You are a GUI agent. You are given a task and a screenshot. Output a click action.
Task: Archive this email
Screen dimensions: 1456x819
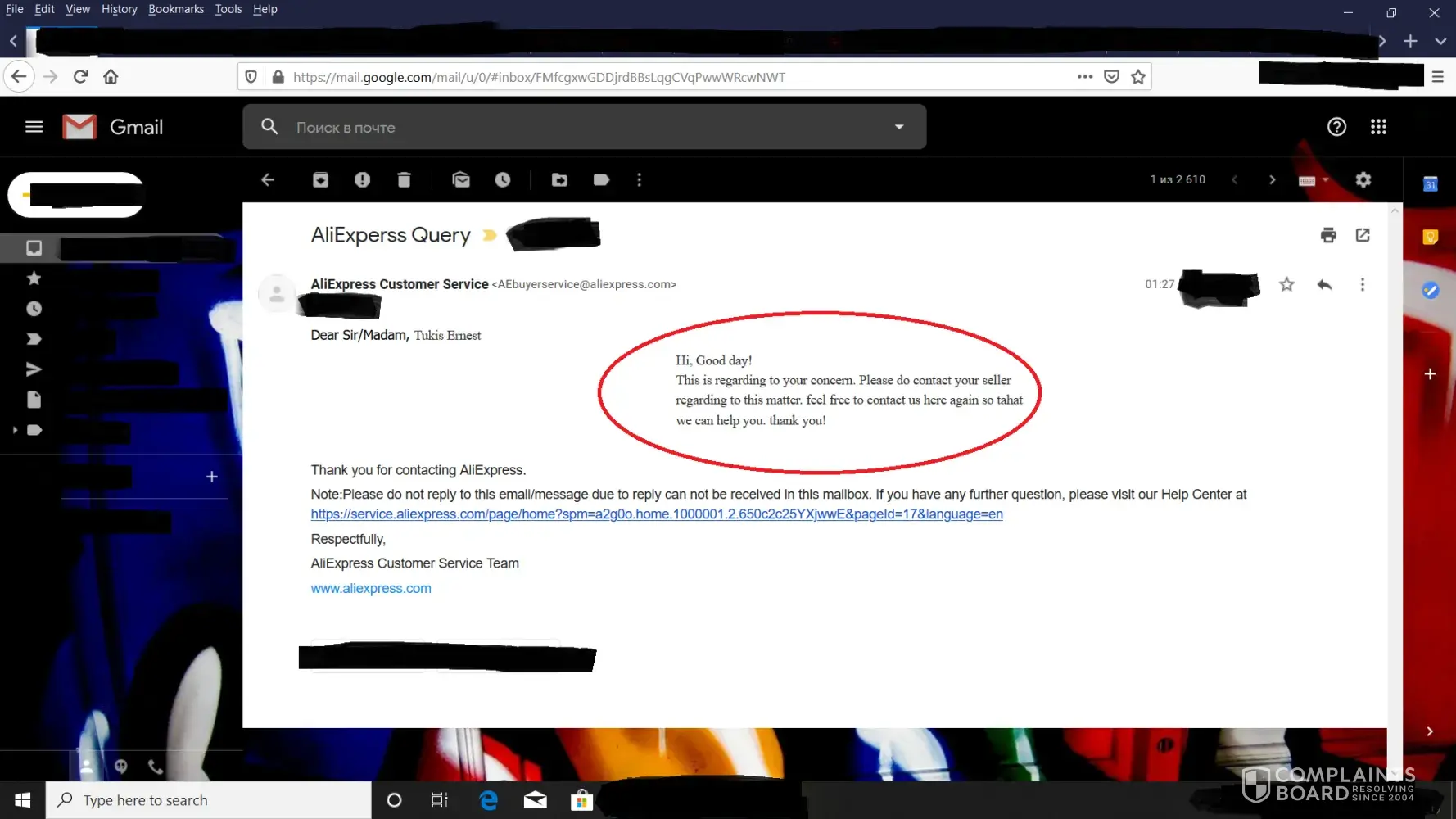pos(320,179)
